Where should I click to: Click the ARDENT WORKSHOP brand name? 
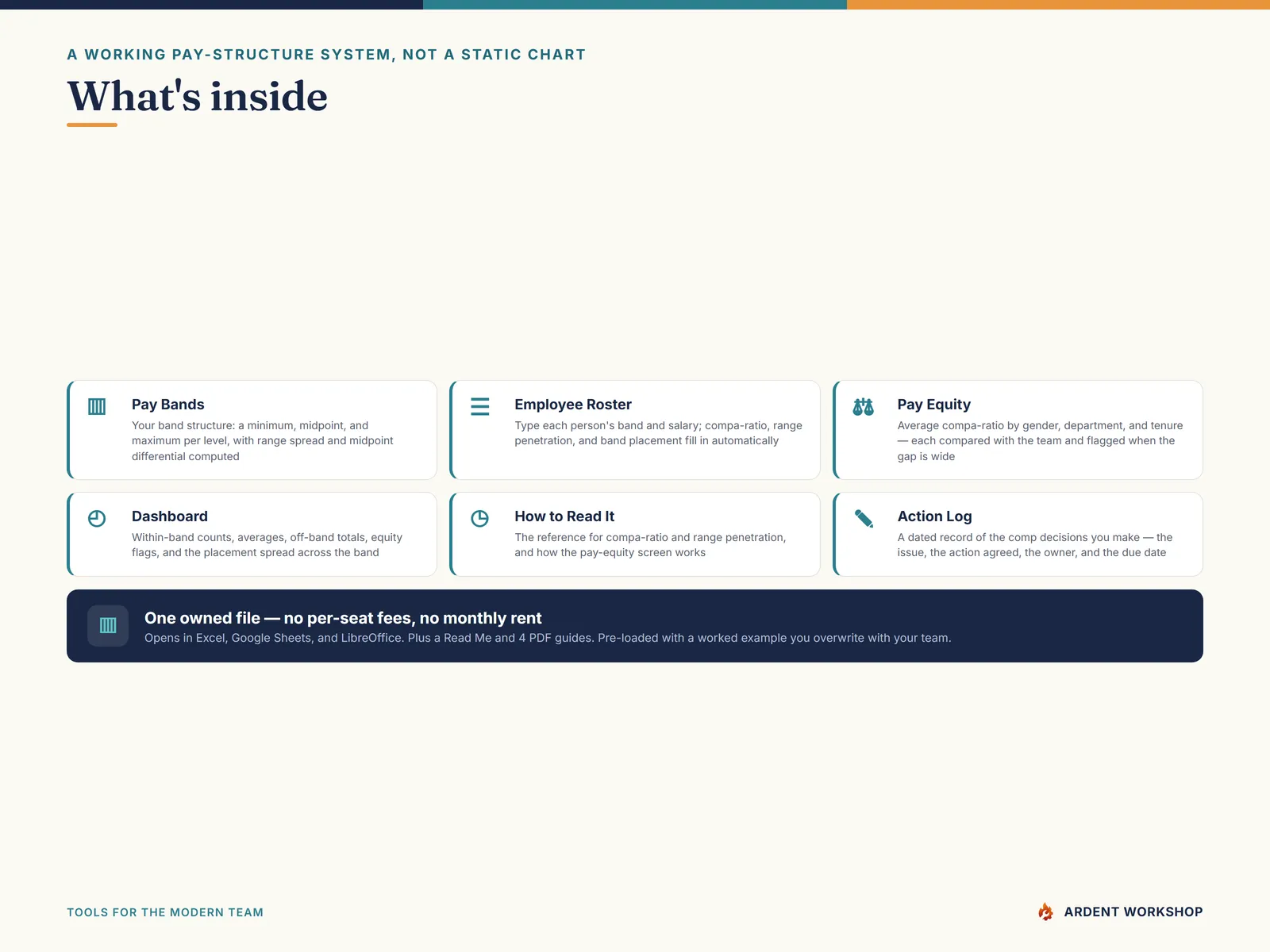click(x=1133, y=912)
